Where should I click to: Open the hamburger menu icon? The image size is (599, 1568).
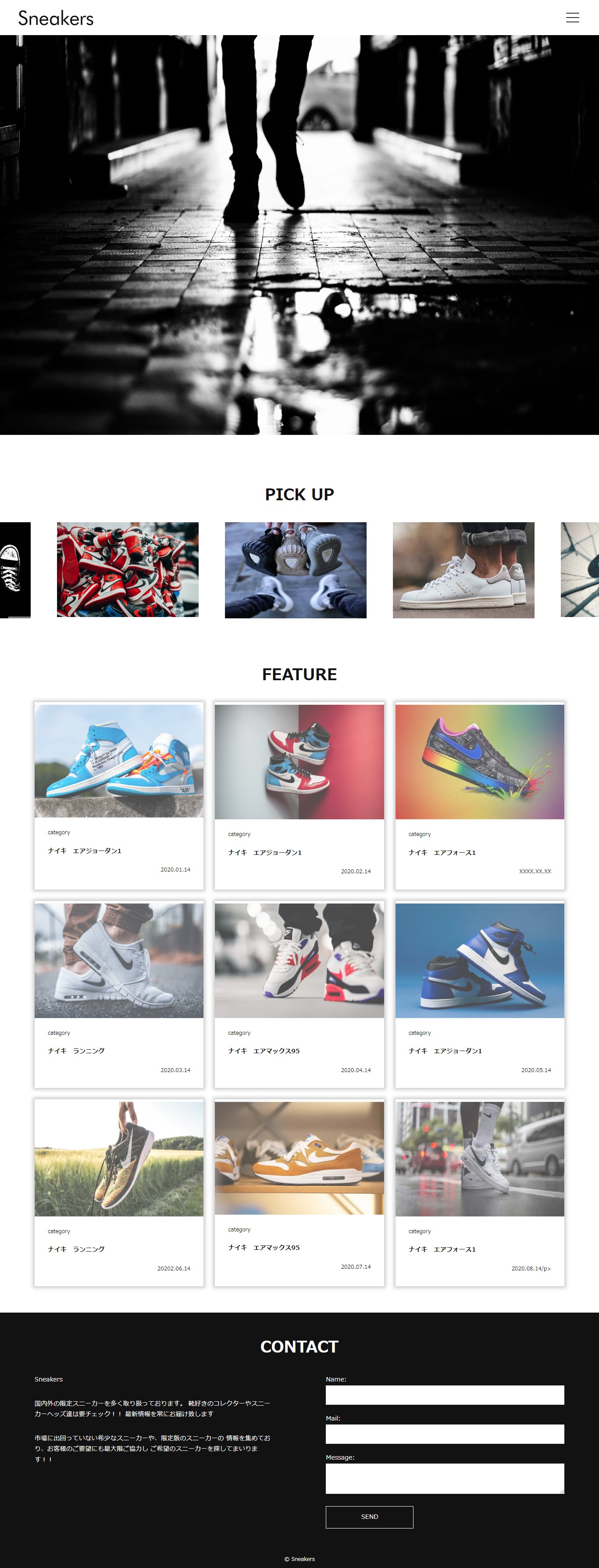click(x=572, y=18)
